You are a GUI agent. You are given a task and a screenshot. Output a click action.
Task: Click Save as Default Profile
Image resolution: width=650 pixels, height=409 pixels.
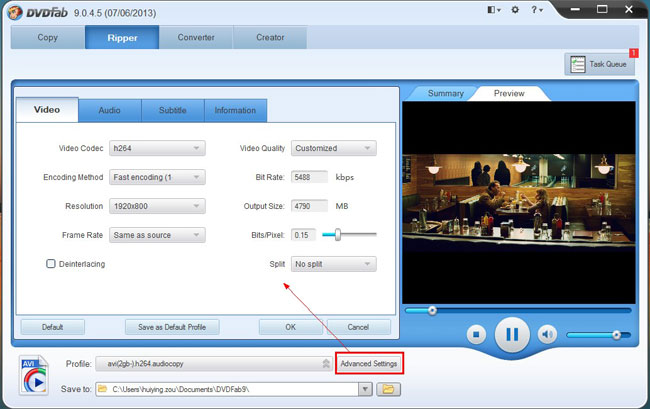tap(172, 327)
